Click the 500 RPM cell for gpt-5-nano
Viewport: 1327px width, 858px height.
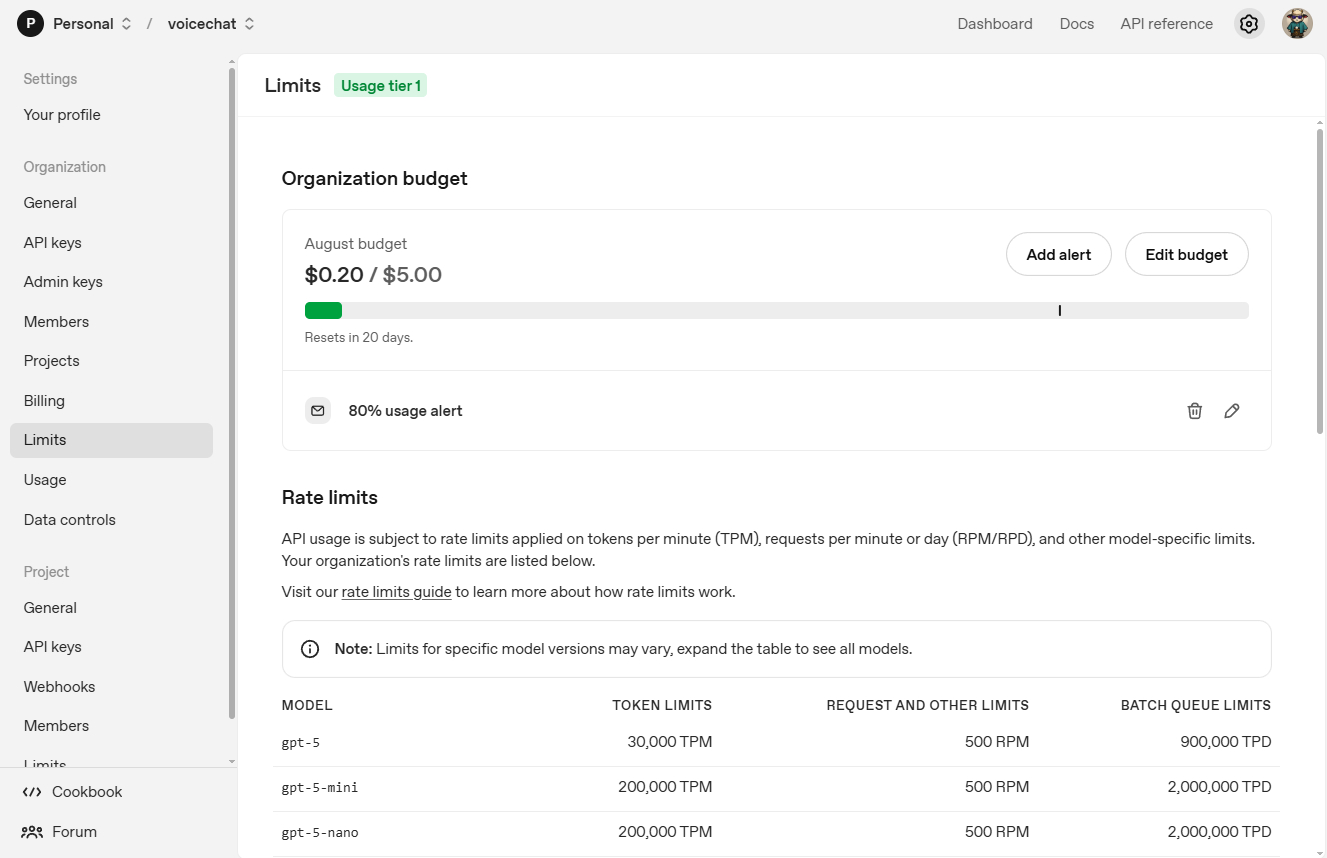point(997,832)
